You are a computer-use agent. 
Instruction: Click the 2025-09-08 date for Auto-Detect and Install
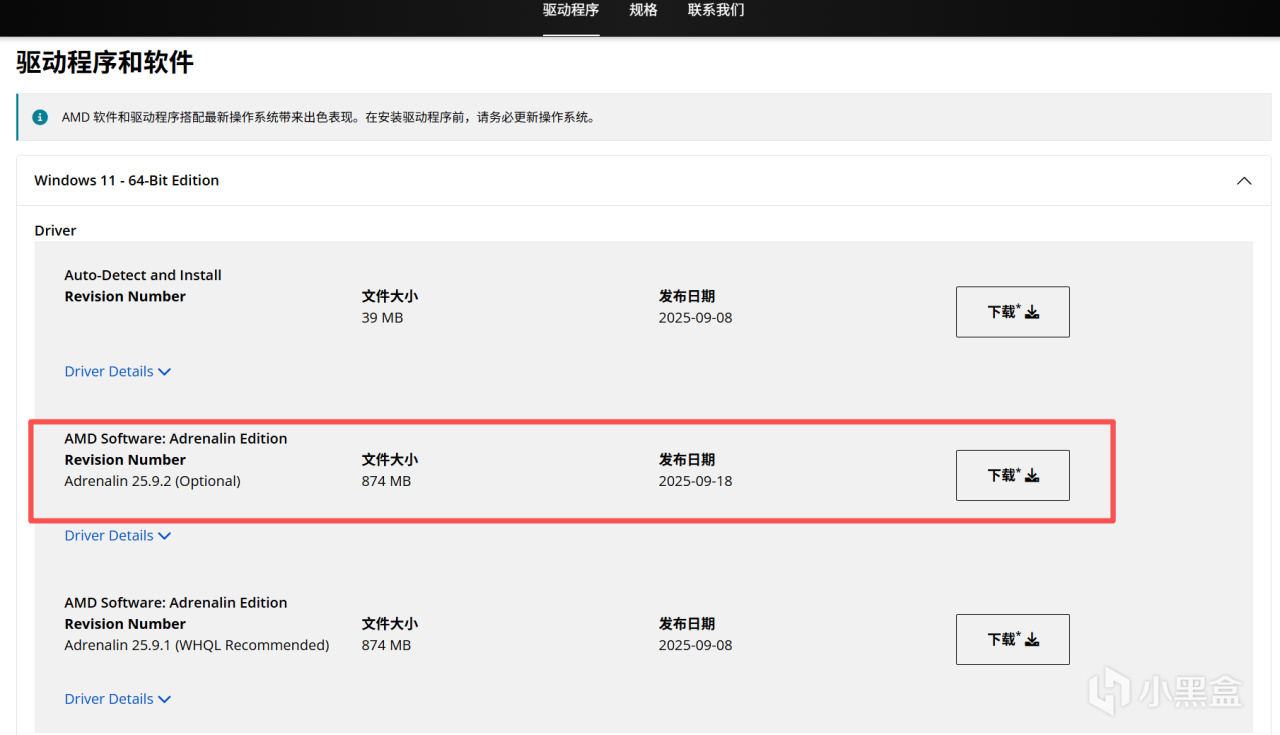pos(695,318)
